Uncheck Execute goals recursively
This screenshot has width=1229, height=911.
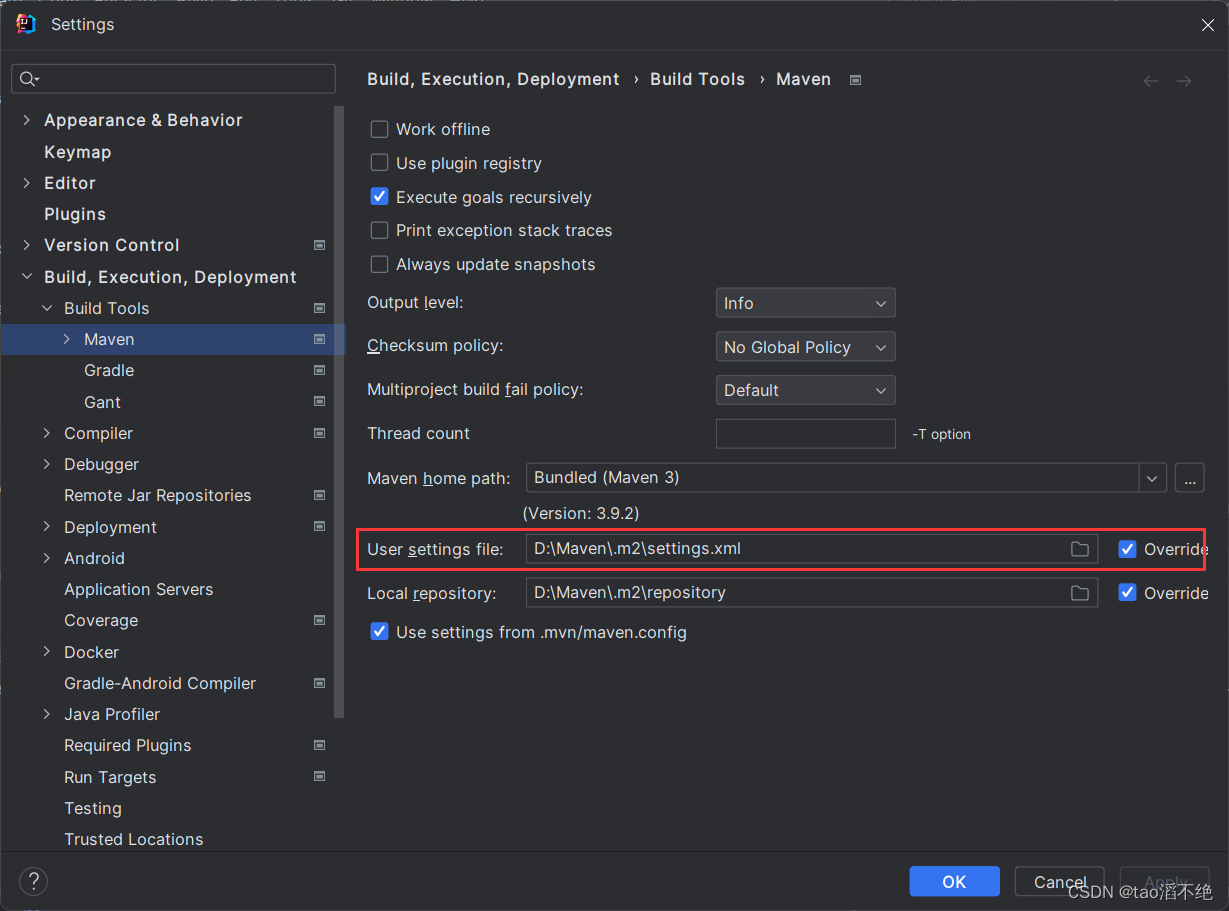[x=379, y=197]
